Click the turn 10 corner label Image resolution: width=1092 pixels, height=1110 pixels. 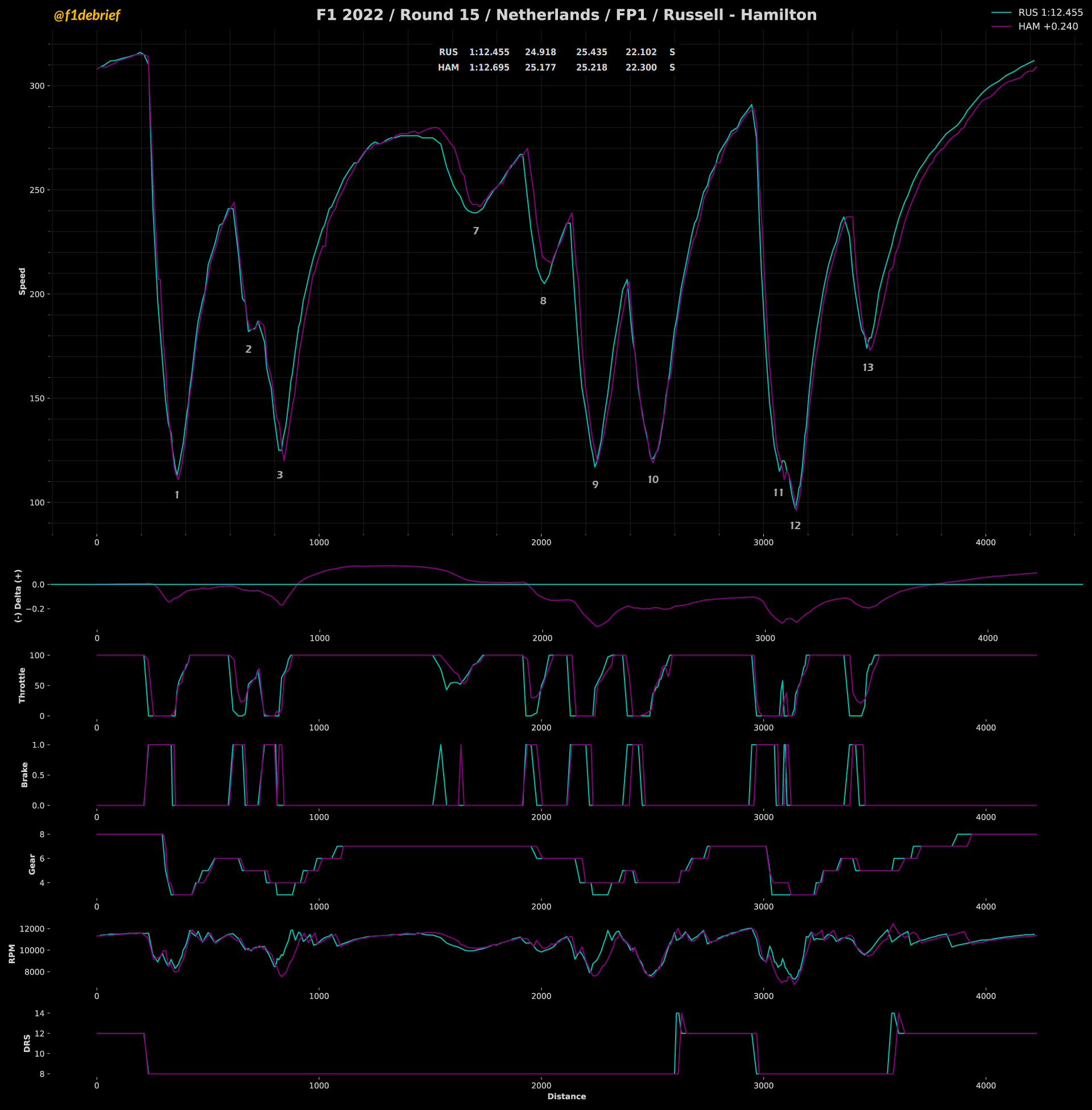coord(653,480)
